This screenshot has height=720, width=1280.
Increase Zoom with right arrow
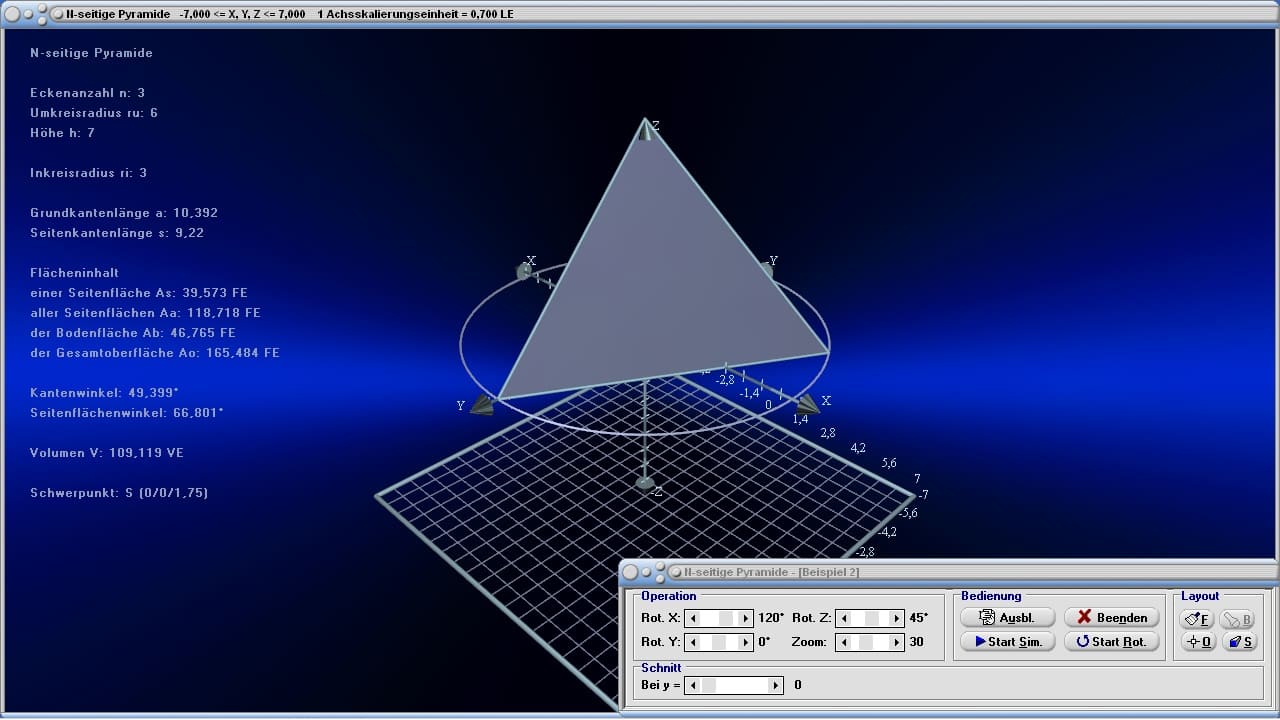pos(897,642)
